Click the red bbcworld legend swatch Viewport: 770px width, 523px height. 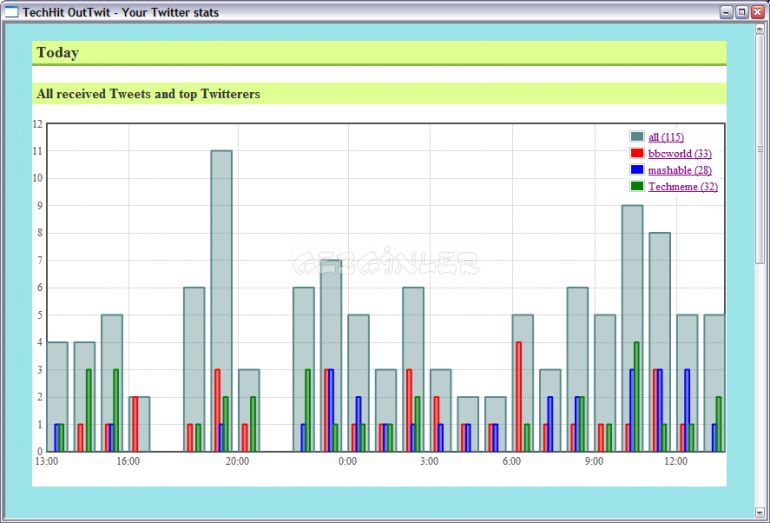point(637,153)
